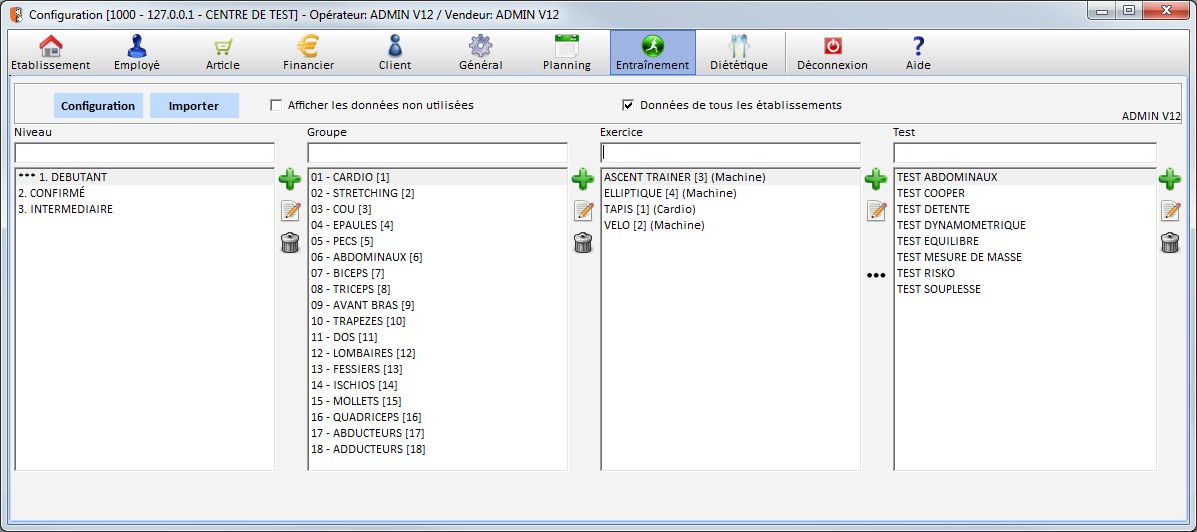Focus the Groupe filter field
The image size is (1197, 532).
[437, 153]
